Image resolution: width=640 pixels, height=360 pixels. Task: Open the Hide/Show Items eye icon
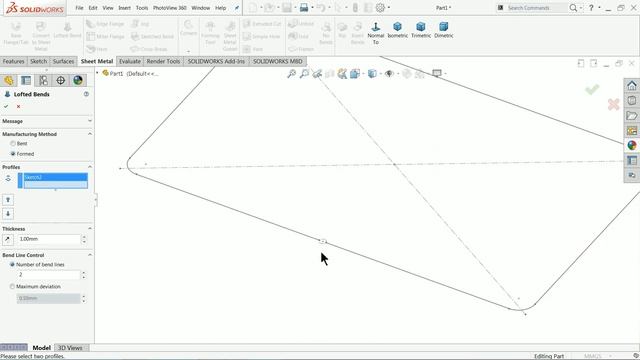(x=389, y=73)
